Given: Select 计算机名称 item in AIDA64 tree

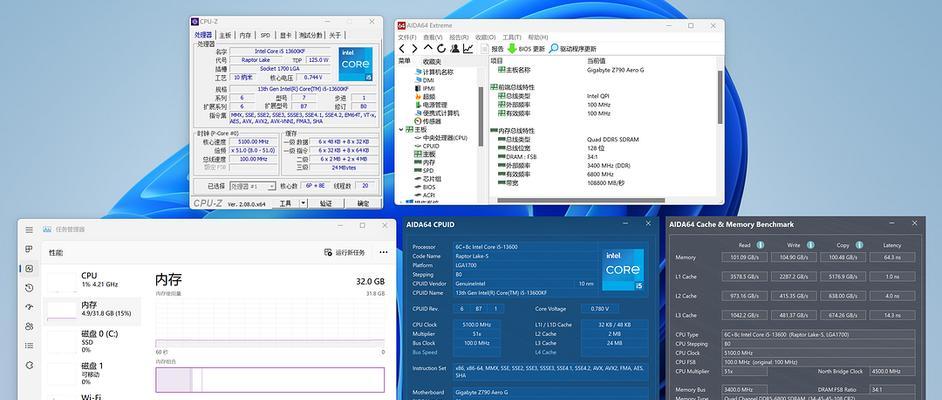Looking at the screenshot, I should pyautogui.click(x=434, y=72).
